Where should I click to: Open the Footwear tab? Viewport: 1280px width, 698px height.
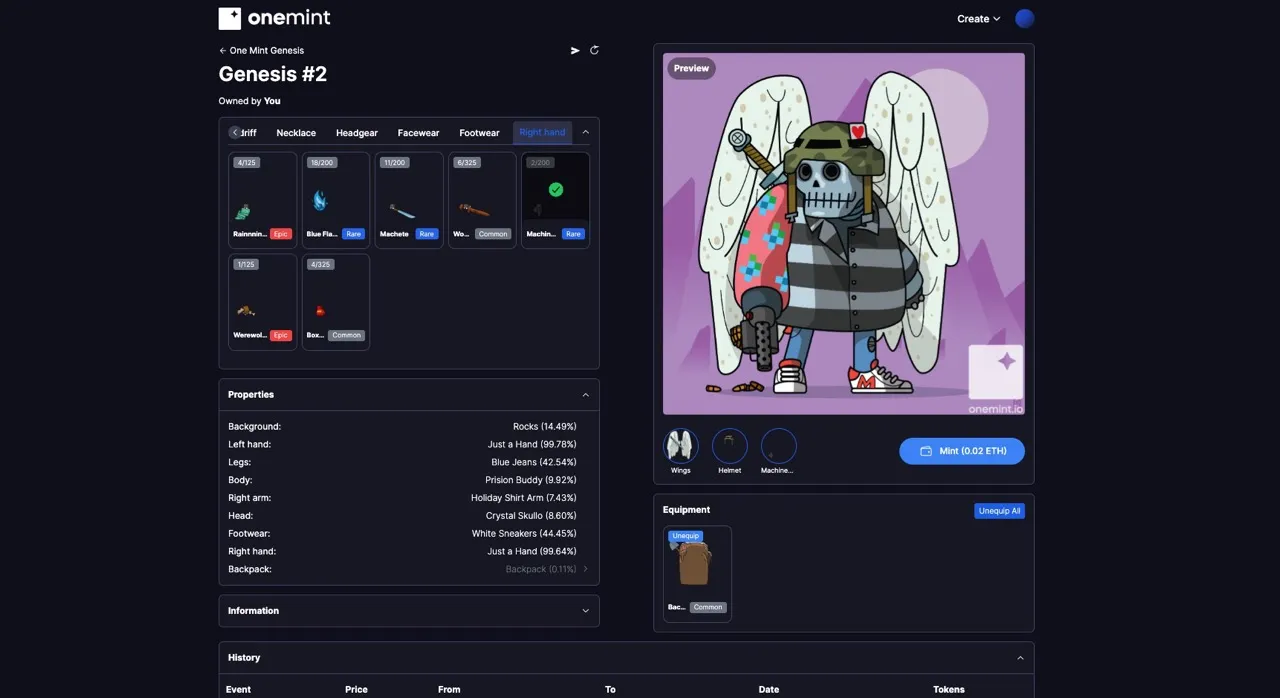[x=479, y=133]
